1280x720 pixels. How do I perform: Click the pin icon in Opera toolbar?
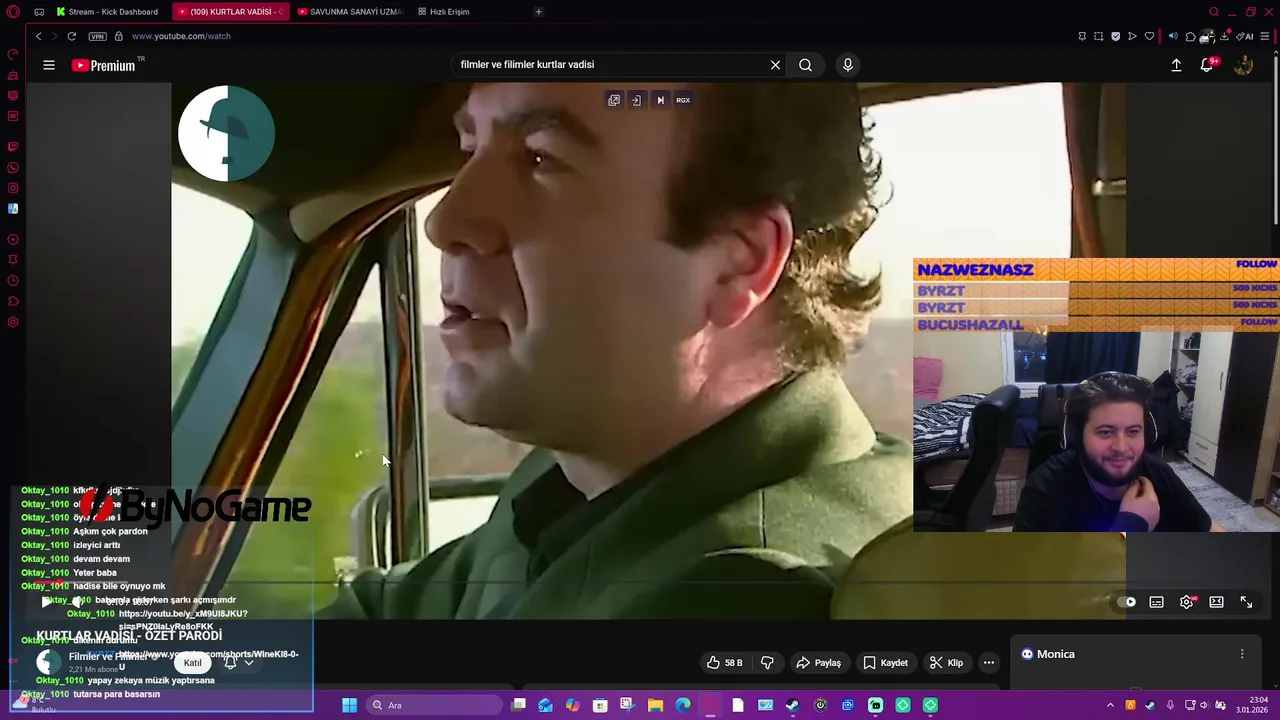(1082, 36)
